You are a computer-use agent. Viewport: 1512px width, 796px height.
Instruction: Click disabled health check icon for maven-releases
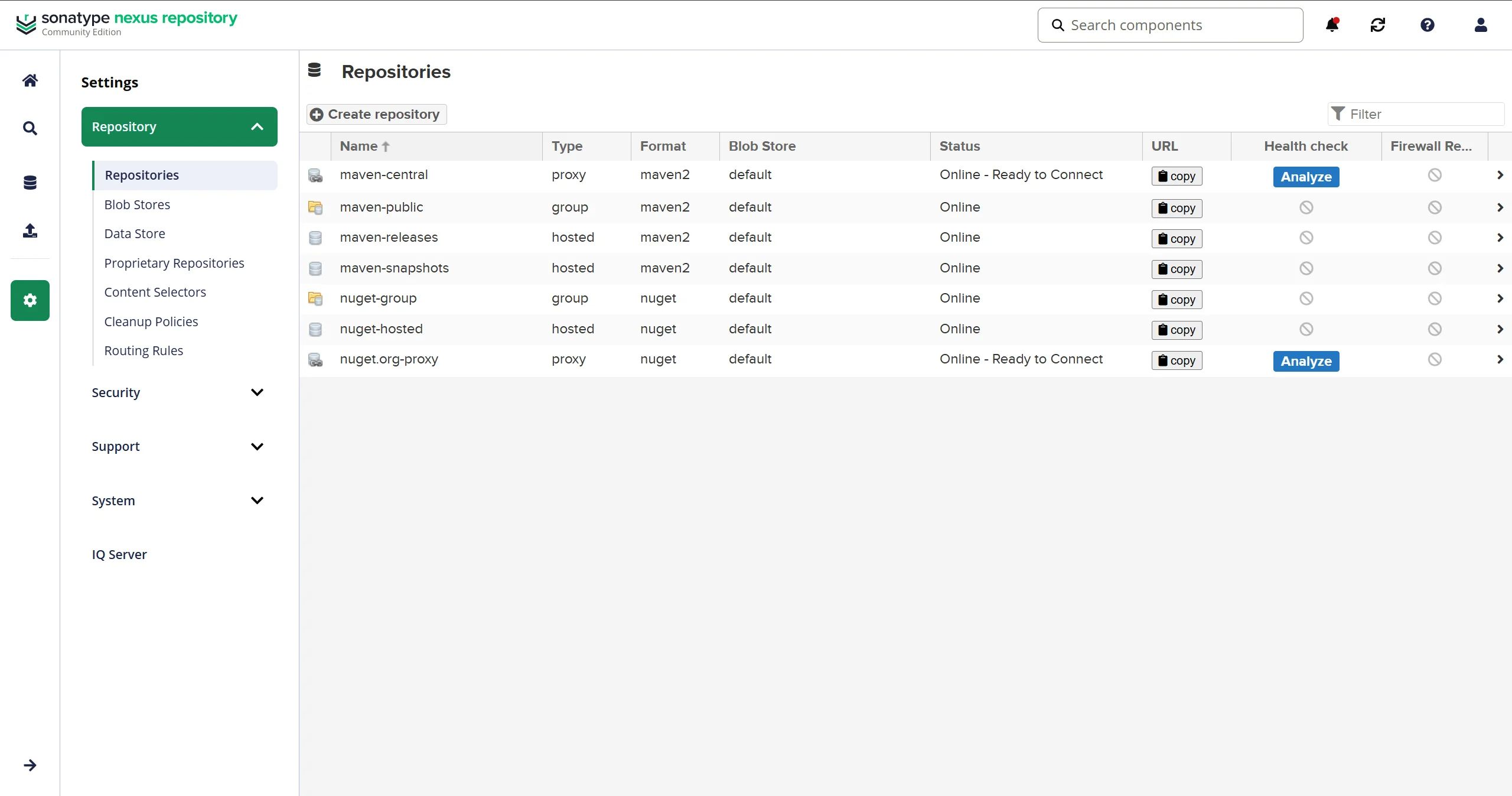pyautogui.click(x=1306, y=238)
